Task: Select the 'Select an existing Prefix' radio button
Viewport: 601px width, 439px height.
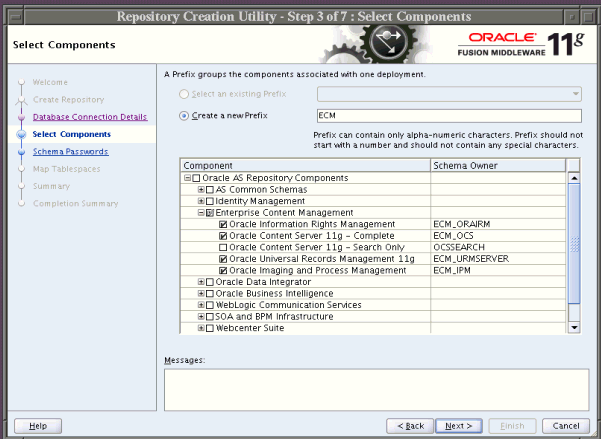Action: (184, 94)
